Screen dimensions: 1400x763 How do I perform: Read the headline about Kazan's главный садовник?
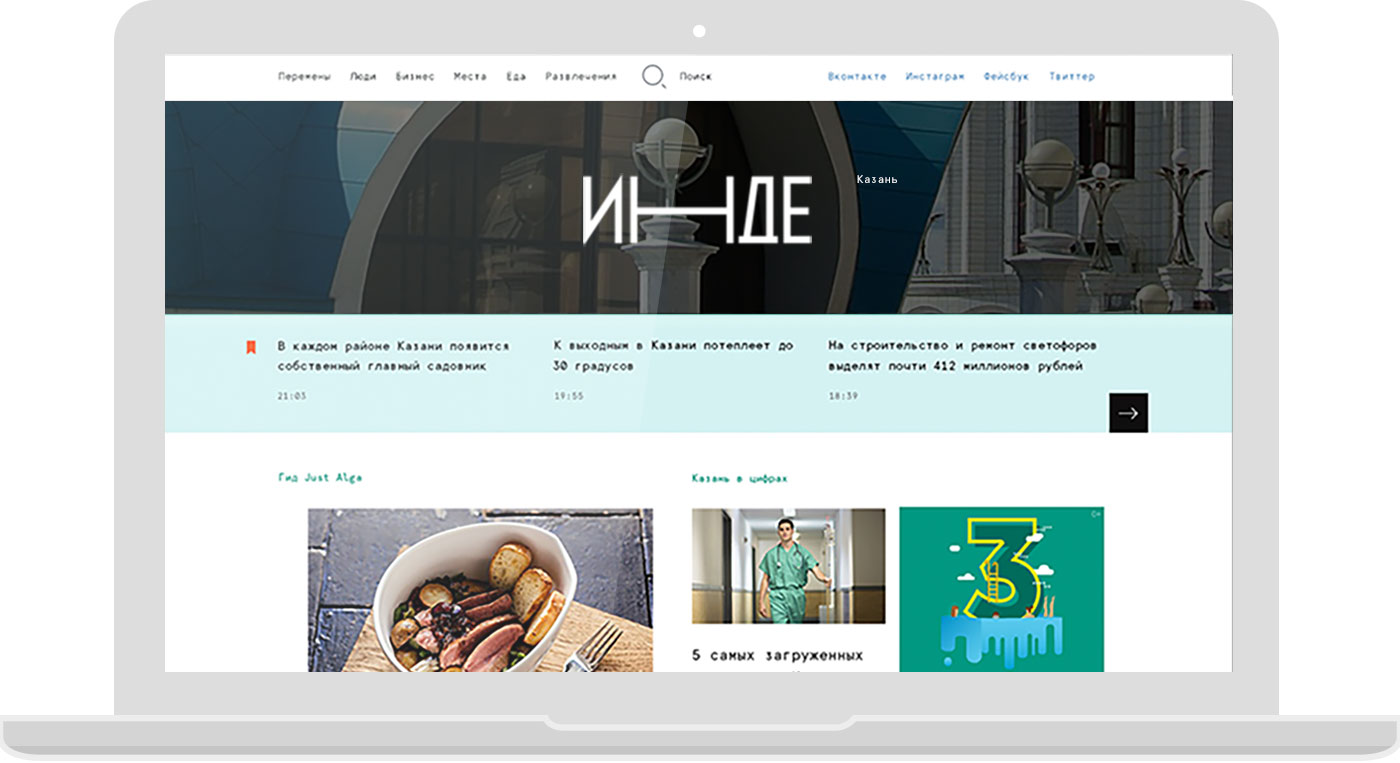[393, 356]
